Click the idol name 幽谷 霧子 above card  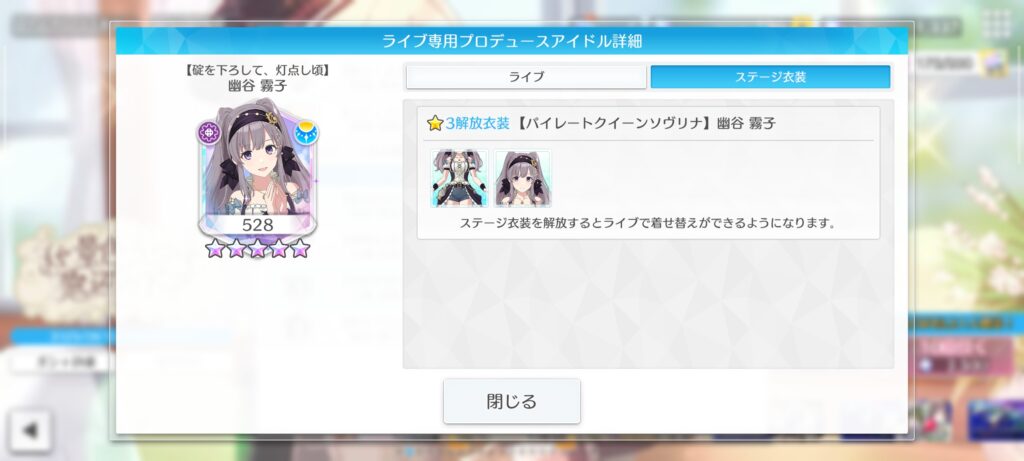click(x=257, y=85)
